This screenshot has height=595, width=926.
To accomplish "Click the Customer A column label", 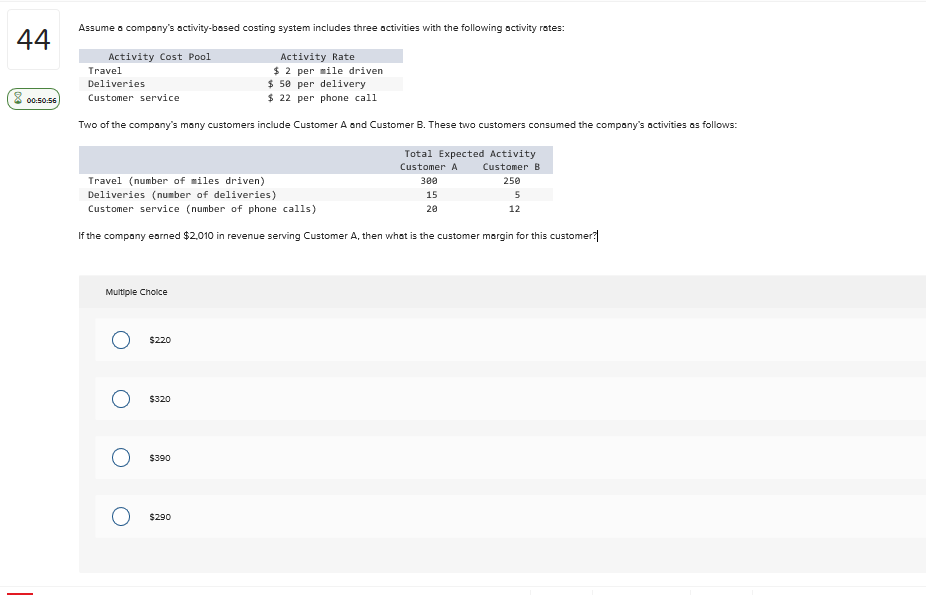I will tap(428, 166).
